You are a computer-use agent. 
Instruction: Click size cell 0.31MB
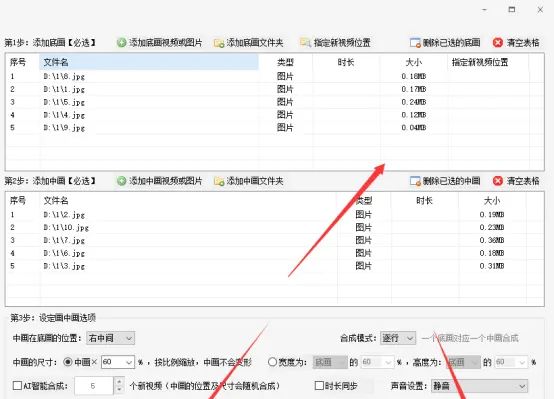pos(492,266)
